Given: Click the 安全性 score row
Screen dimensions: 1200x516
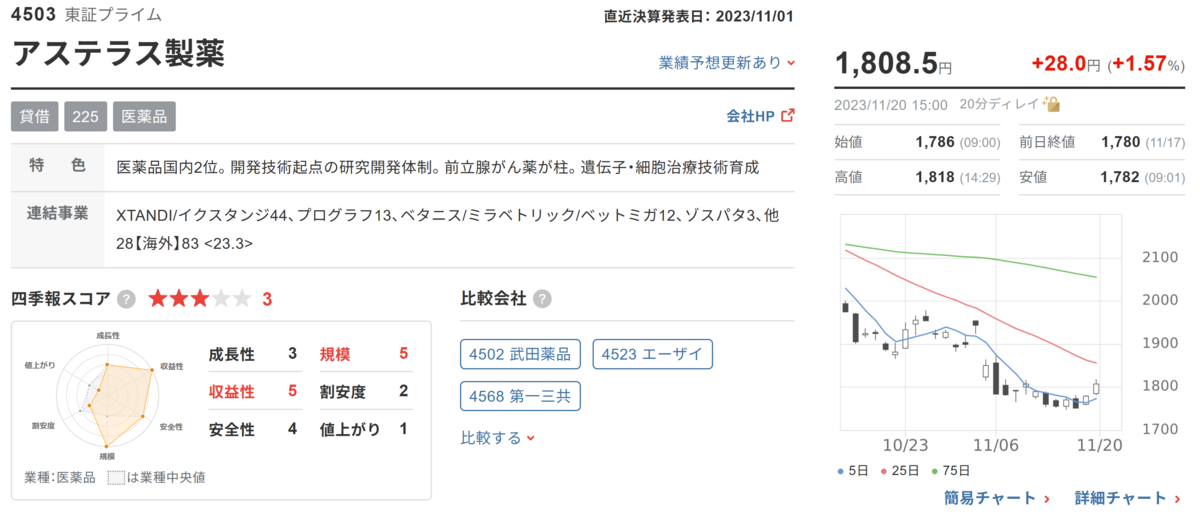Looking at the screenshot, I should point(253,429).
